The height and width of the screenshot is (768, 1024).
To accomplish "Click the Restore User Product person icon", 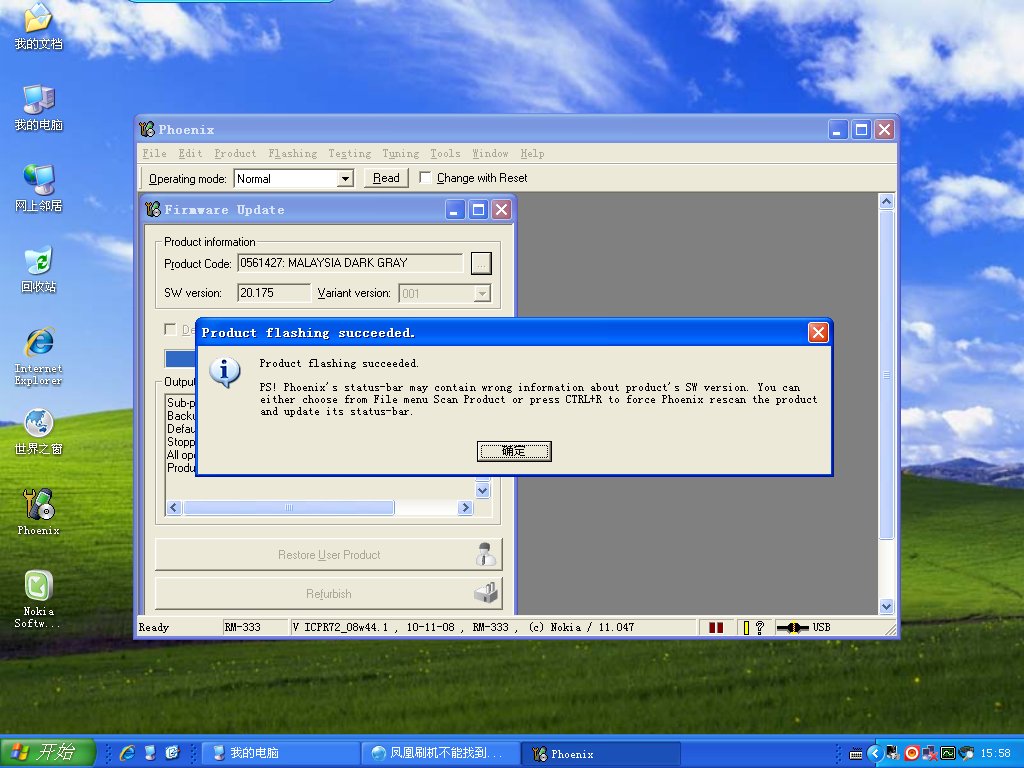I will [485, 554].
